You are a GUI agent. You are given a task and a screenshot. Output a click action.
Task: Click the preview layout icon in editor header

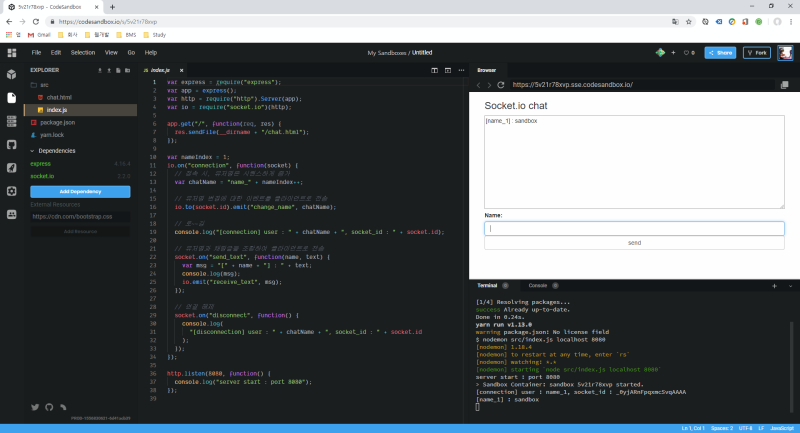[x=447, y=70]
